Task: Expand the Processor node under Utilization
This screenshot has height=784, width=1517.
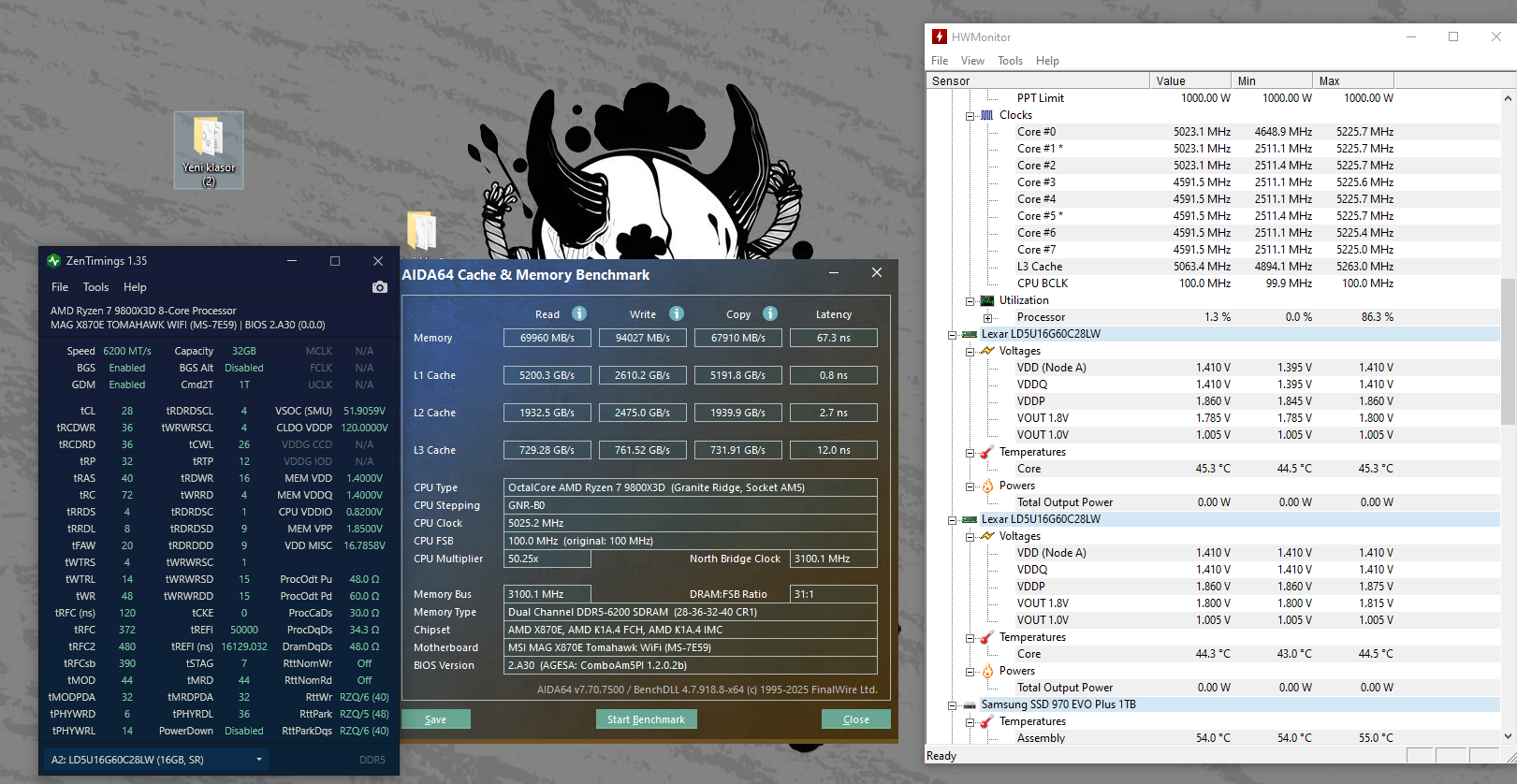Action: tap(987, 318)
